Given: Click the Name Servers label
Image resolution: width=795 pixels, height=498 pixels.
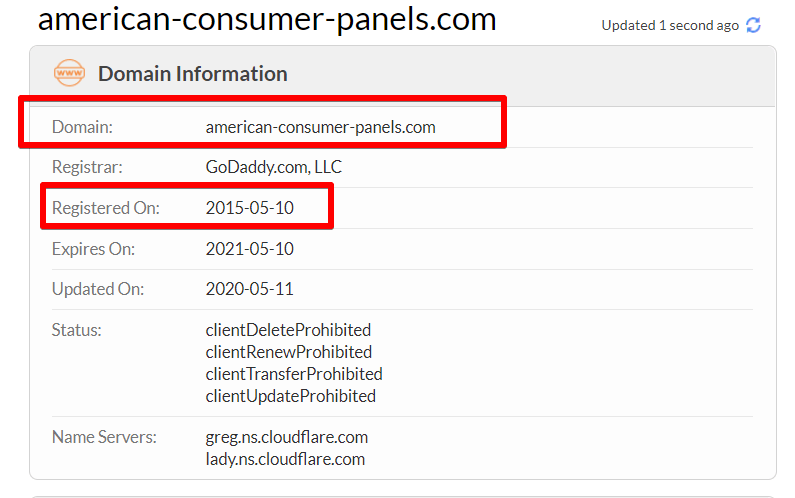Looking at the screenshot, I should click(104, 437).
